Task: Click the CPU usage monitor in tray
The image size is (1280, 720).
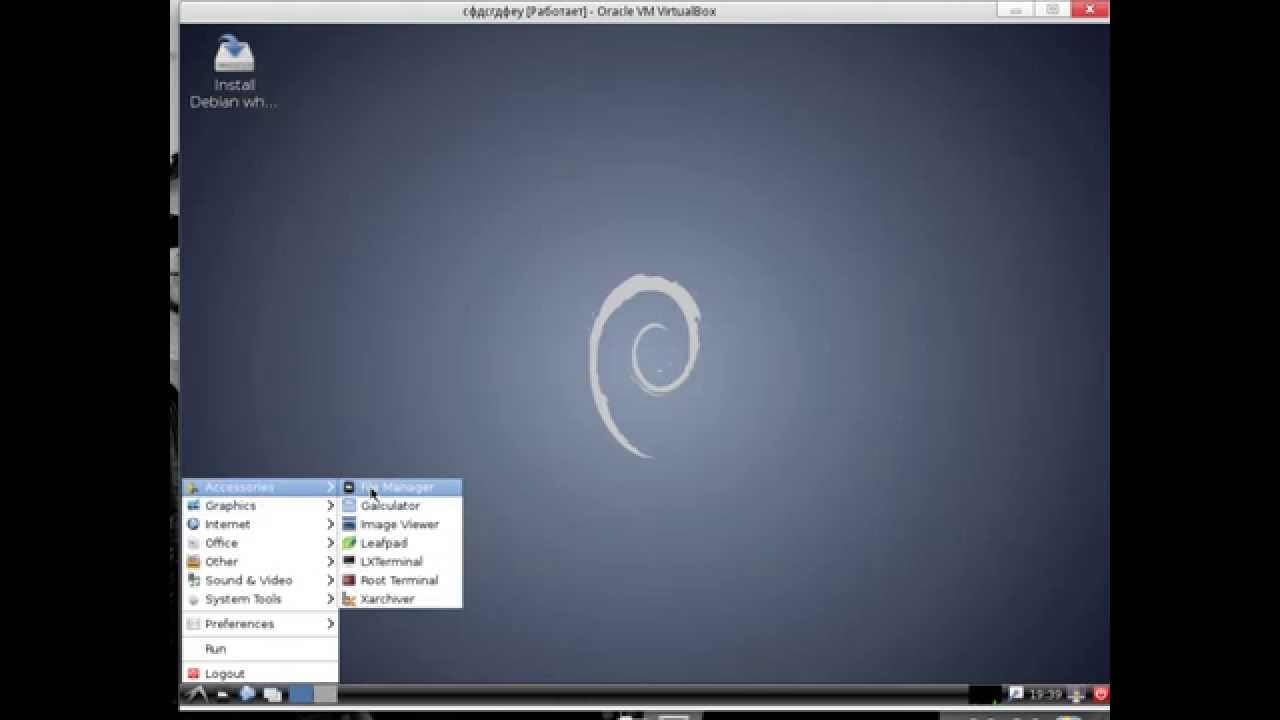Action: 985,694
